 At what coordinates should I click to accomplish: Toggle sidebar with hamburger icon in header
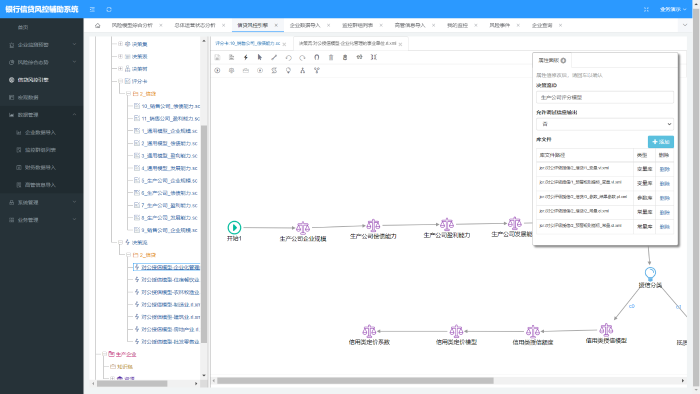(92, 9)
